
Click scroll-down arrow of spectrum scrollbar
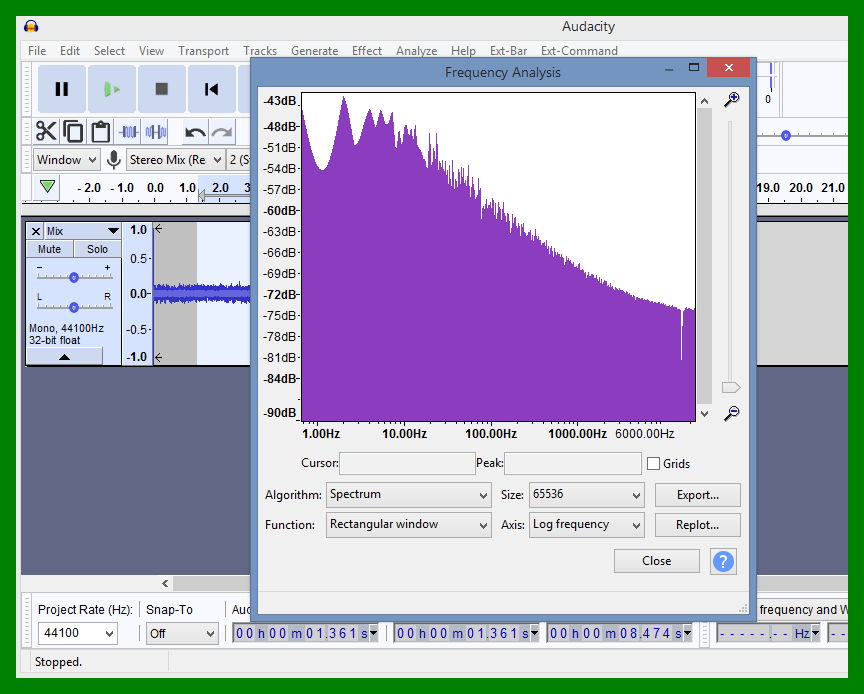pos(704,413)
